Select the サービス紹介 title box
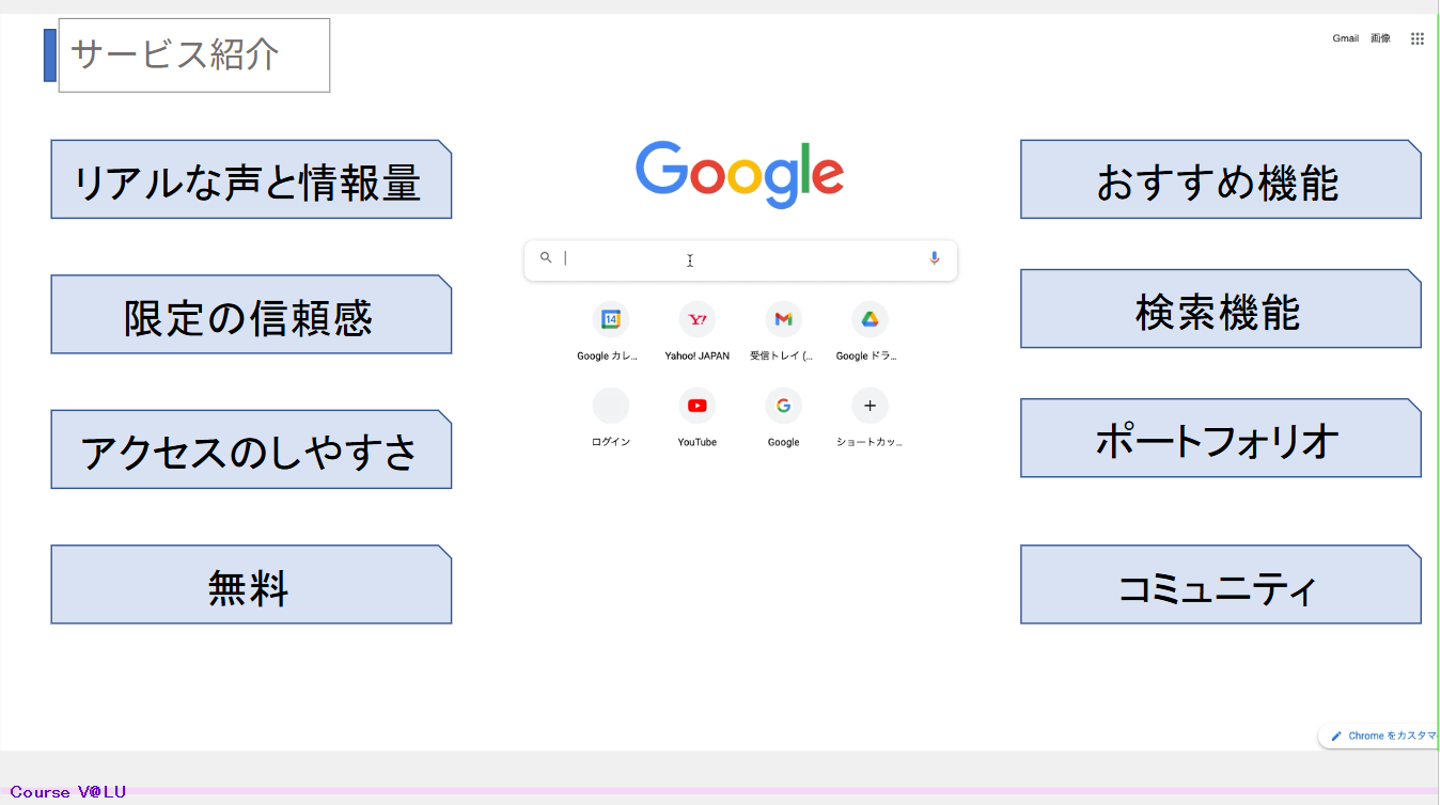 click(x=194, y=55)
